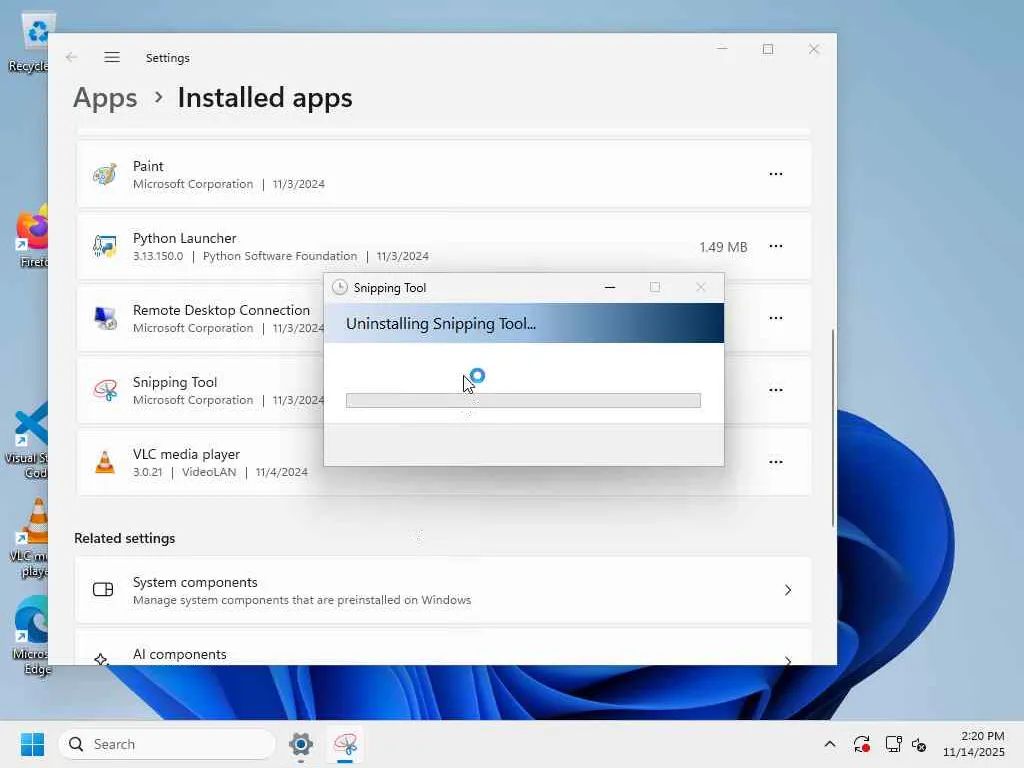Screen dimensions: 1024x768
Task: Expand System components settings chevron
Action: 788,590
